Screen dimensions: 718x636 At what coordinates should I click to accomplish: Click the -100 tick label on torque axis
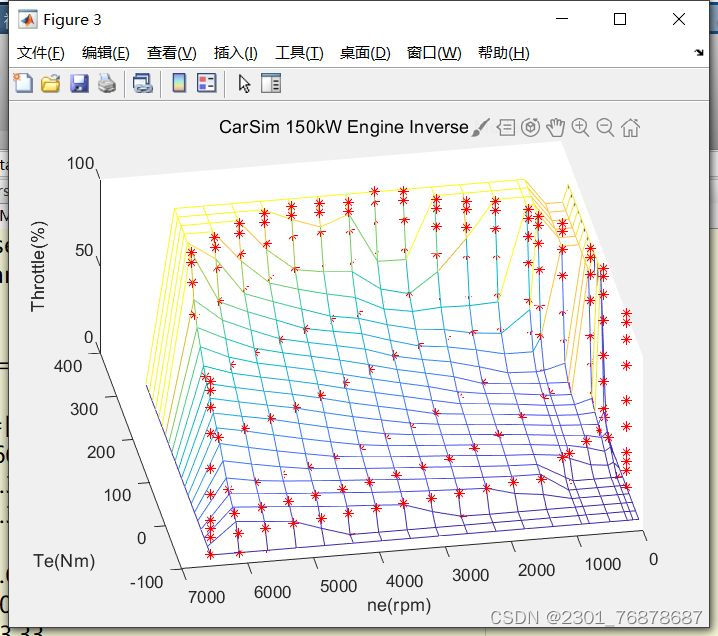(x=147, y=582)
